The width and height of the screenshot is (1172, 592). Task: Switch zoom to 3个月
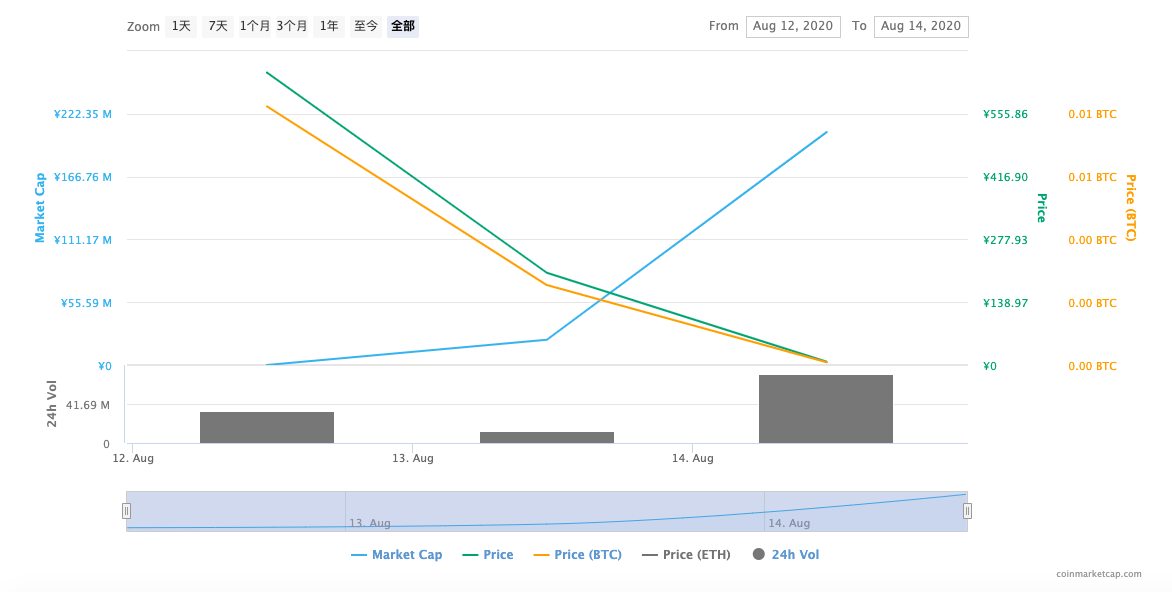click(x=292, y=27)
